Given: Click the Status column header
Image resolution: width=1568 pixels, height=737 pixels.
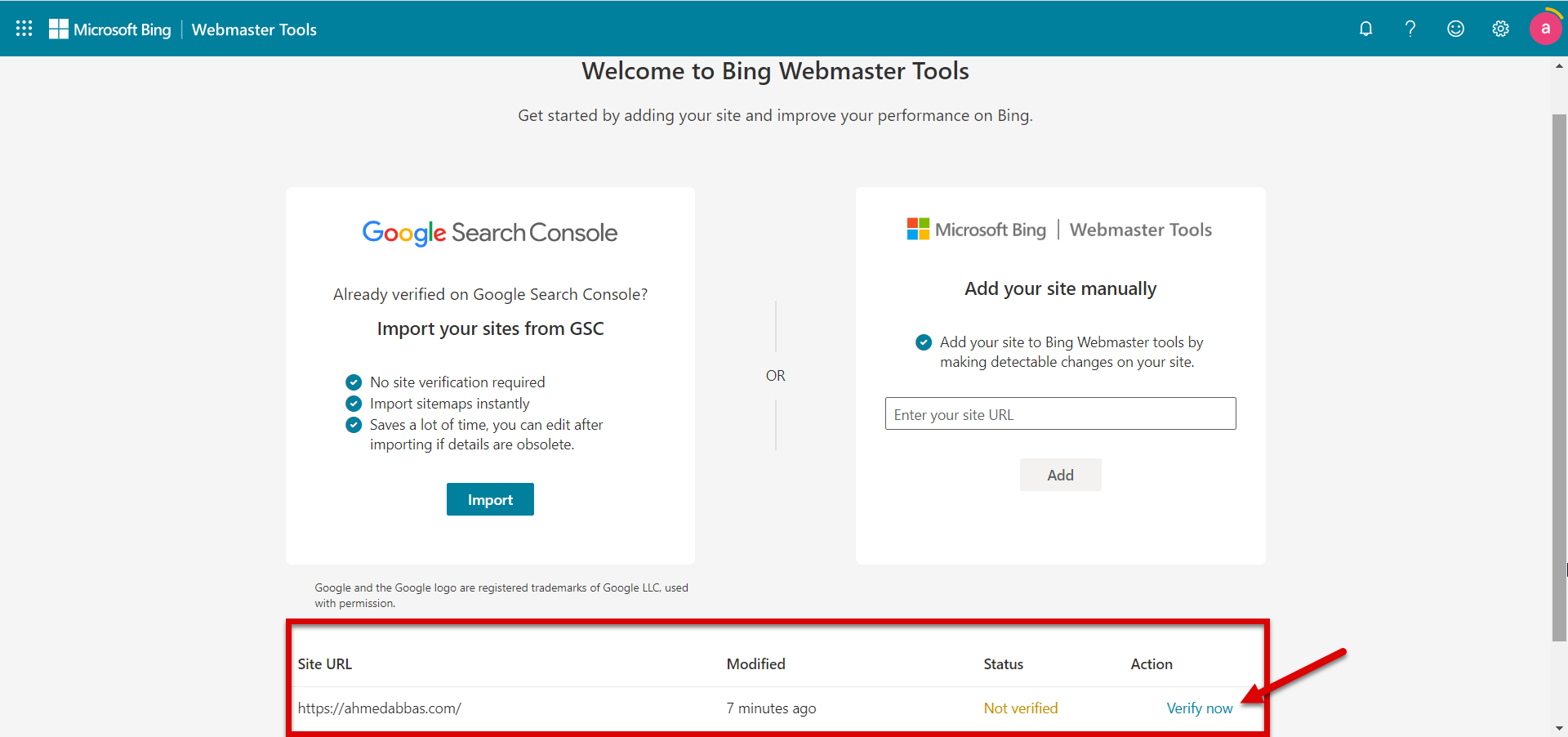Looking at the screenshot, I should click(1003, 664).
